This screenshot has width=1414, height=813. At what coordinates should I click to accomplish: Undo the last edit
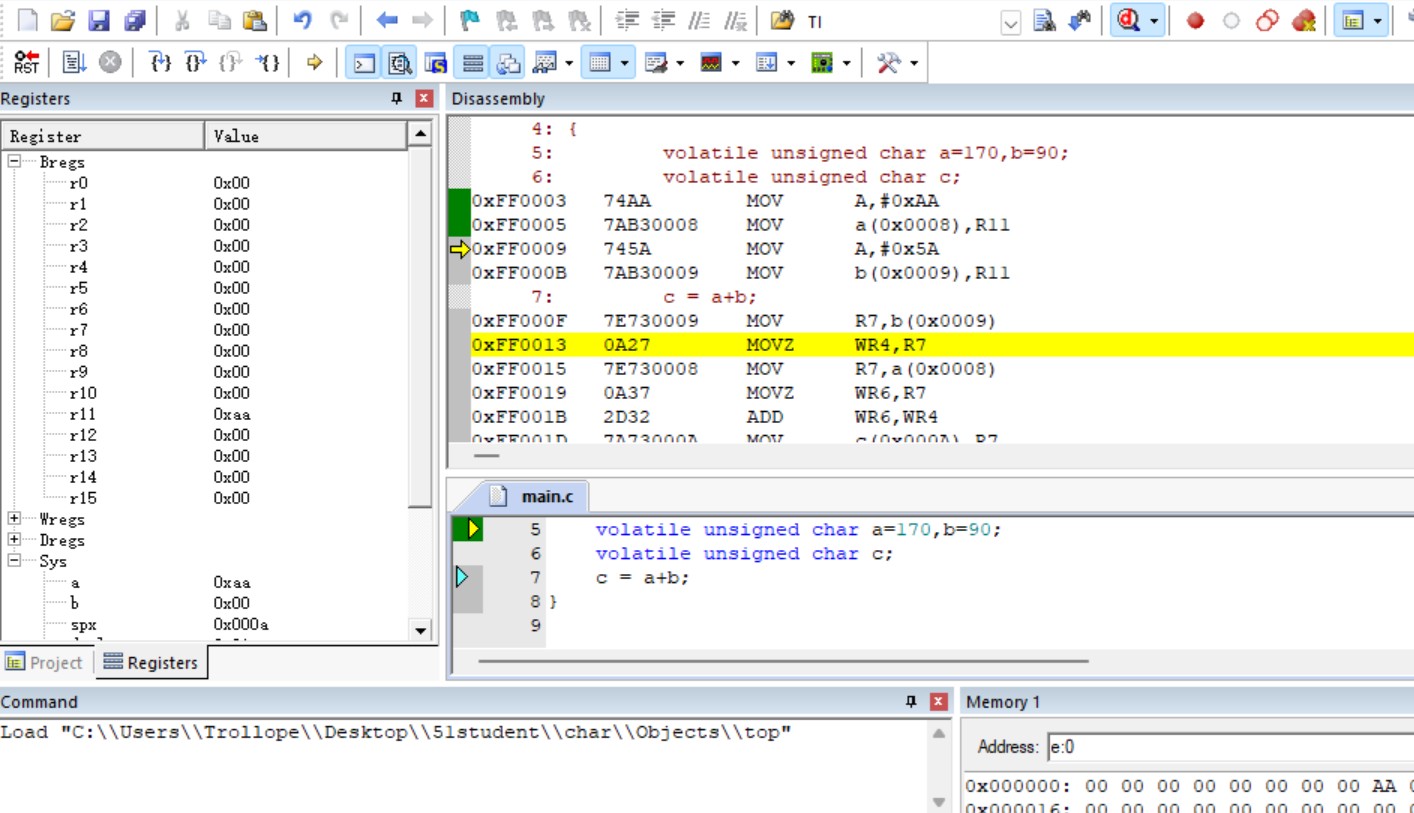[x=302, y=20]
